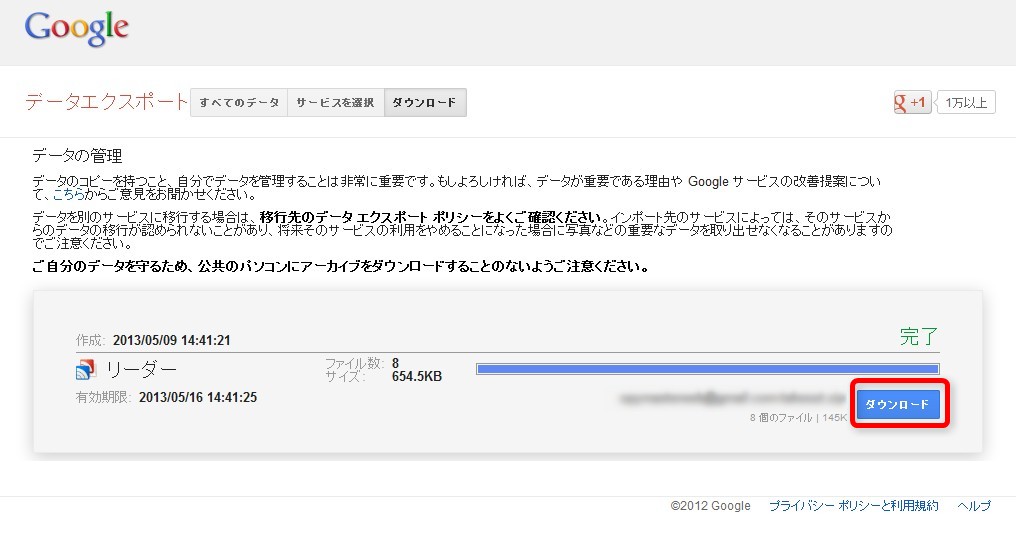Click the blue ダウンロード button

[898, 404]
